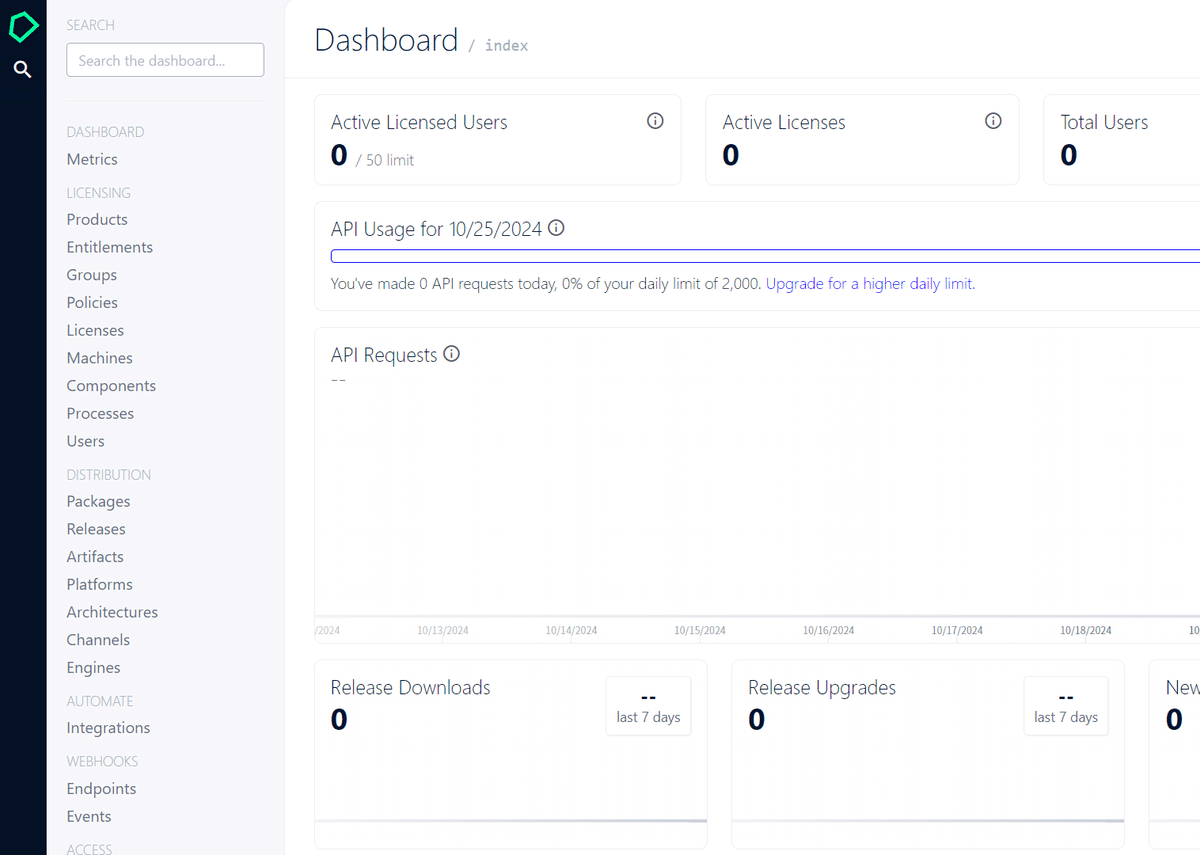The height and width of the screenshot is (855, 1200).
Task: Open webhook Endpoints
Action: click(x=101, y=788)
